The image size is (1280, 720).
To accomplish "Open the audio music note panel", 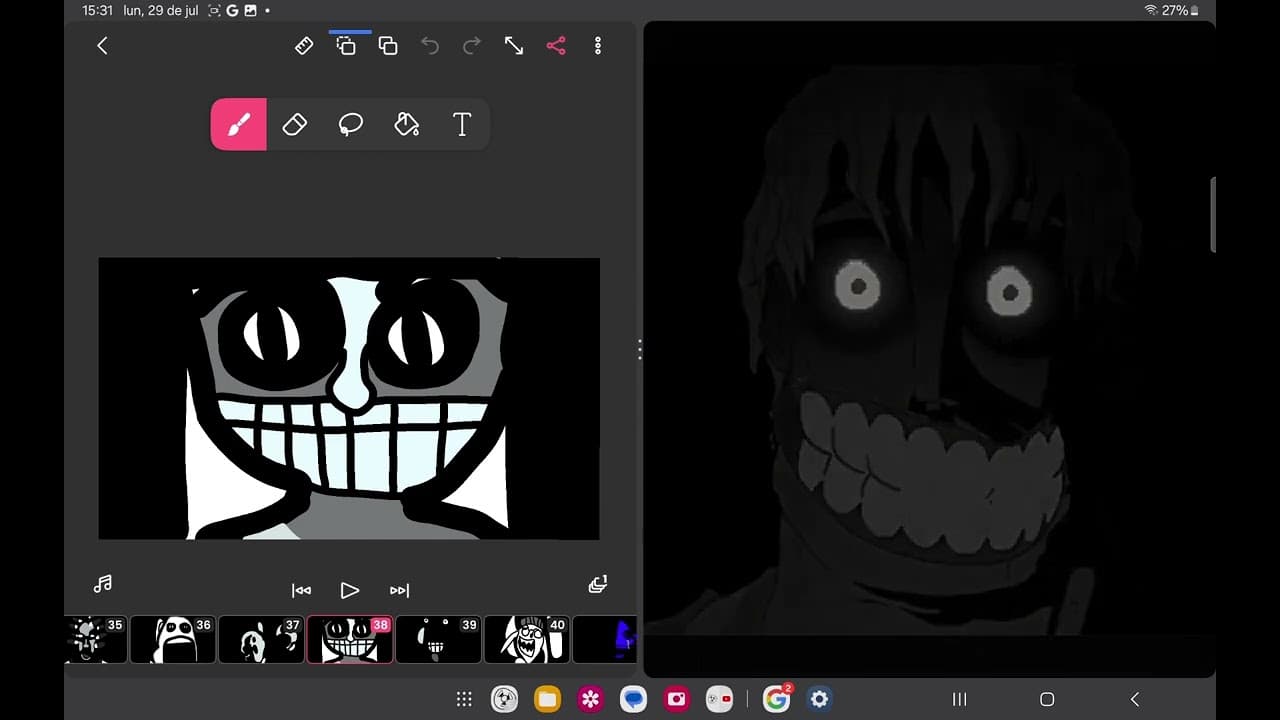I will point(102,584).
